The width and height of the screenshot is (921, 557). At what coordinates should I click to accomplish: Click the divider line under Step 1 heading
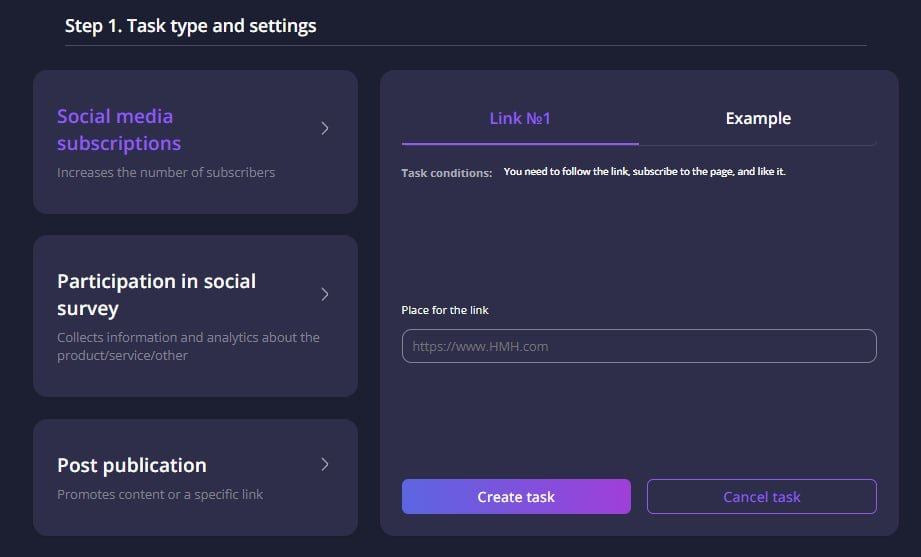pos(466,45)
